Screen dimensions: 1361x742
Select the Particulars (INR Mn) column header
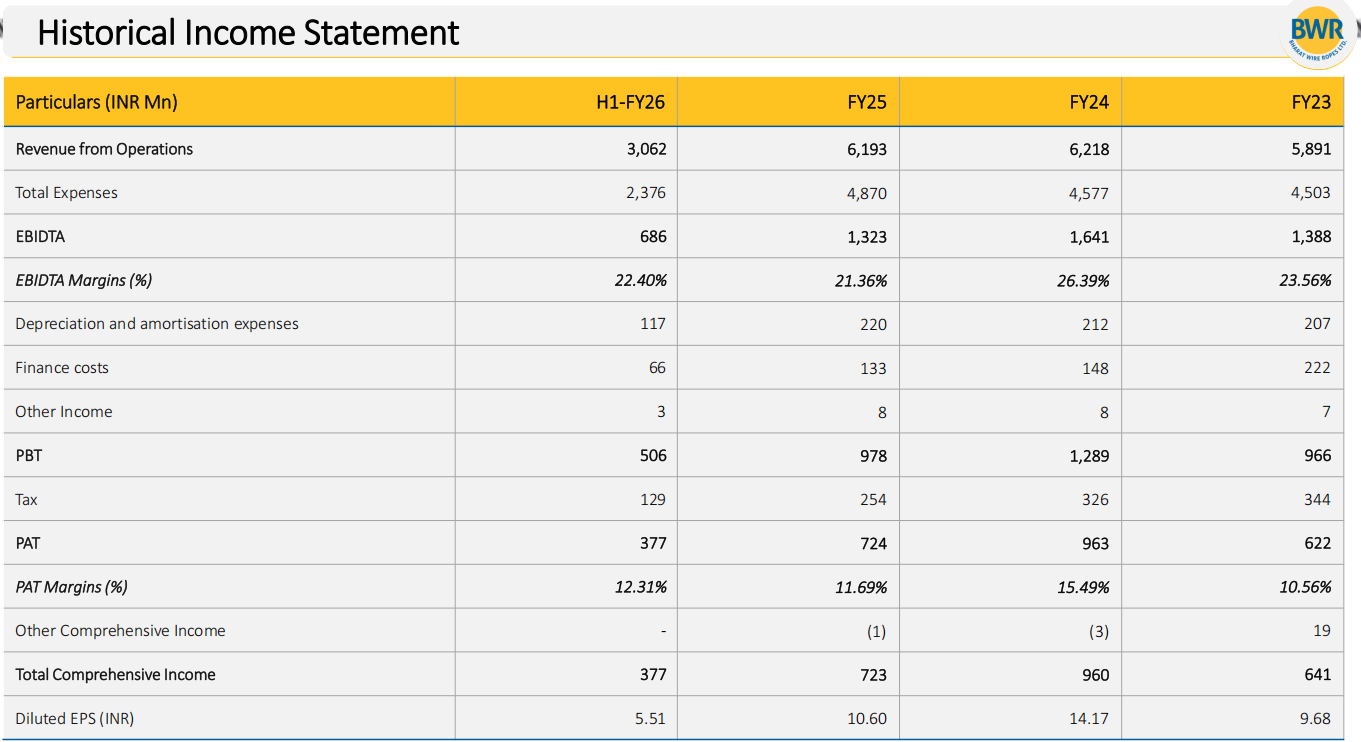tap(97, 102)
